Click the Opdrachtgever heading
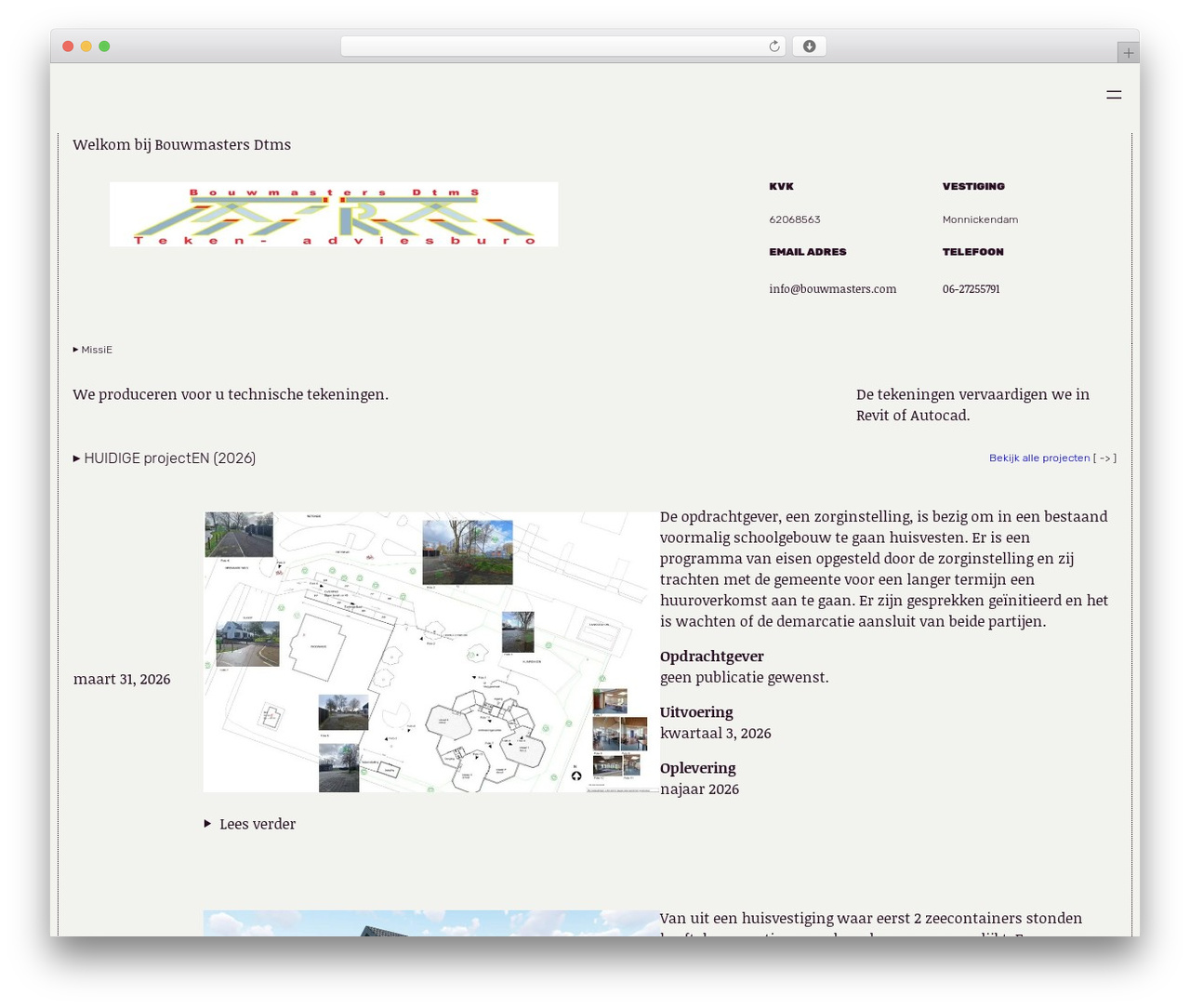 [x=712, y=657]
